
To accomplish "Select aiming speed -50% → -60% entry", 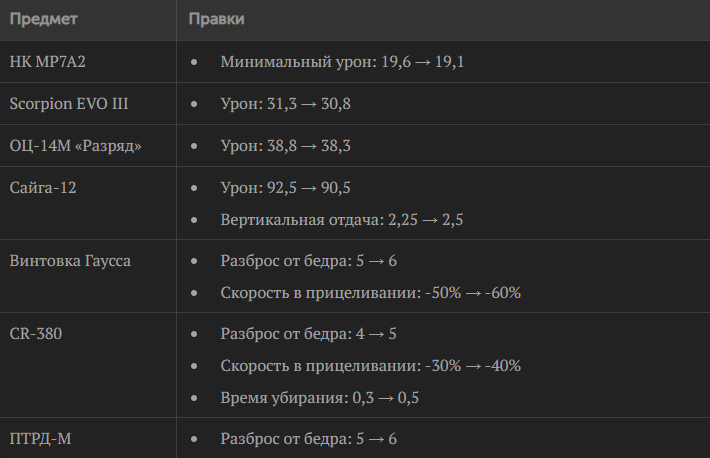I will pyautogui.click(x=371, y=293).
